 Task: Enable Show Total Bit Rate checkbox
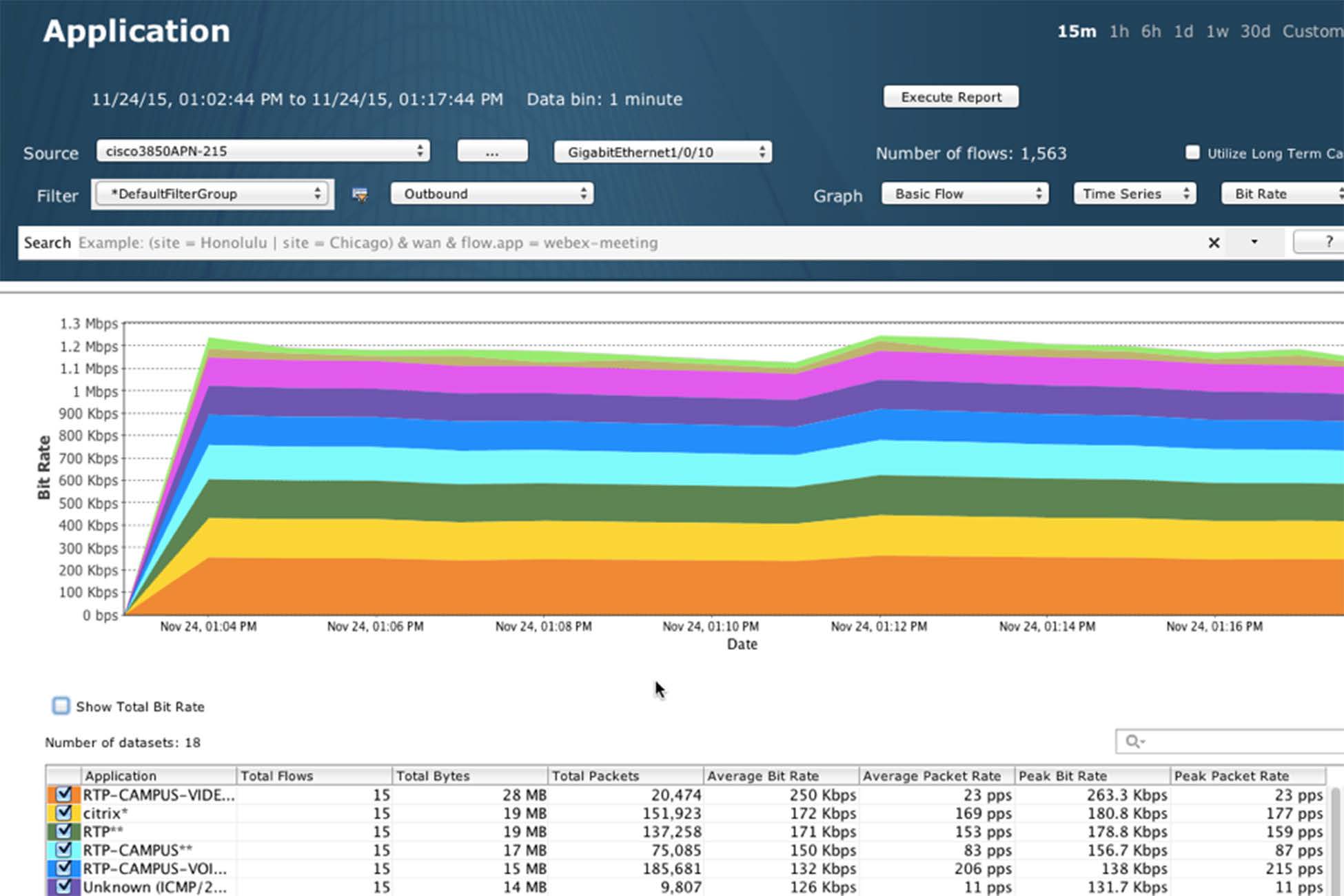(x=61, y=706)
